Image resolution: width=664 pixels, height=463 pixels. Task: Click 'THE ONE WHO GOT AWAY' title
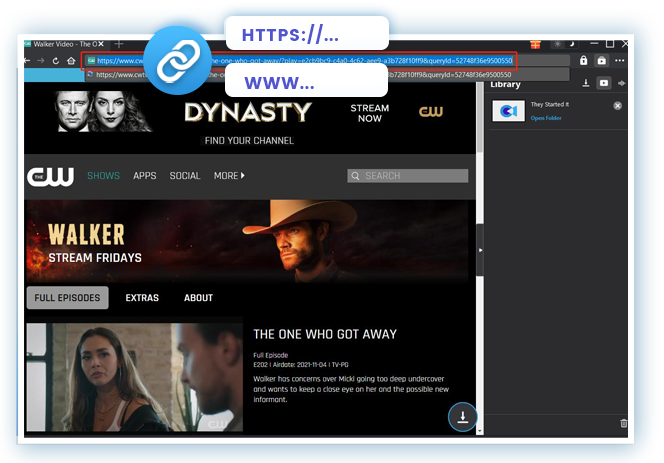(x=325, y=334)
